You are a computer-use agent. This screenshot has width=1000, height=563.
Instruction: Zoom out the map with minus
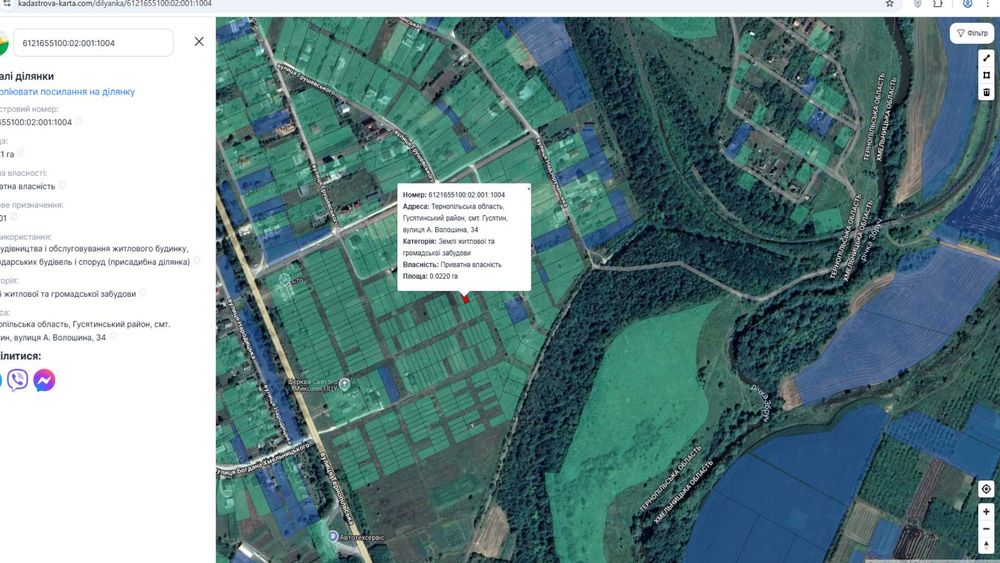coord(986,529)
